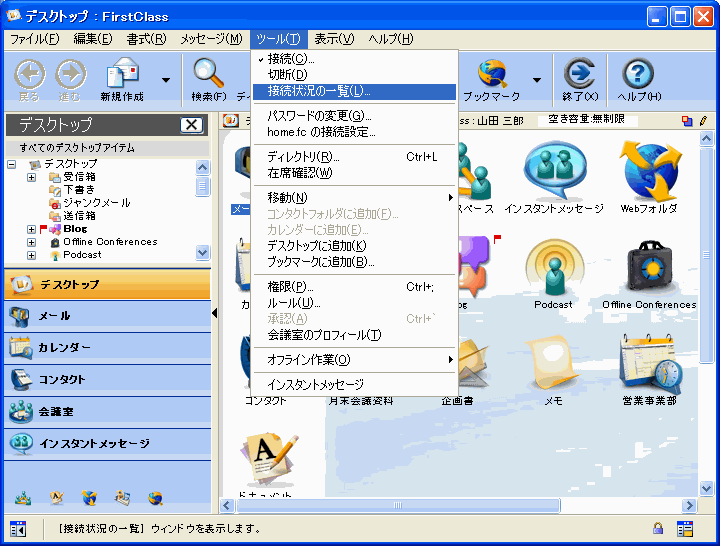Expand the Blog tree node
The height and width of the screenshot is (546, 720).
point(31,229)
